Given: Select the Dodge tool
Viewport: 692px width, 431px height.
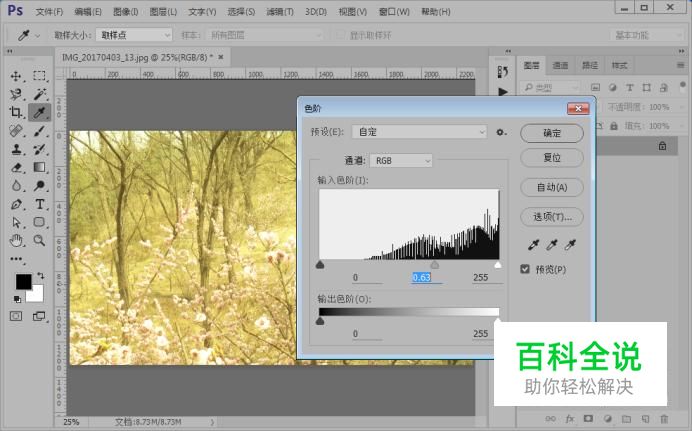Looking at the screenshot, I should (39, 186).
